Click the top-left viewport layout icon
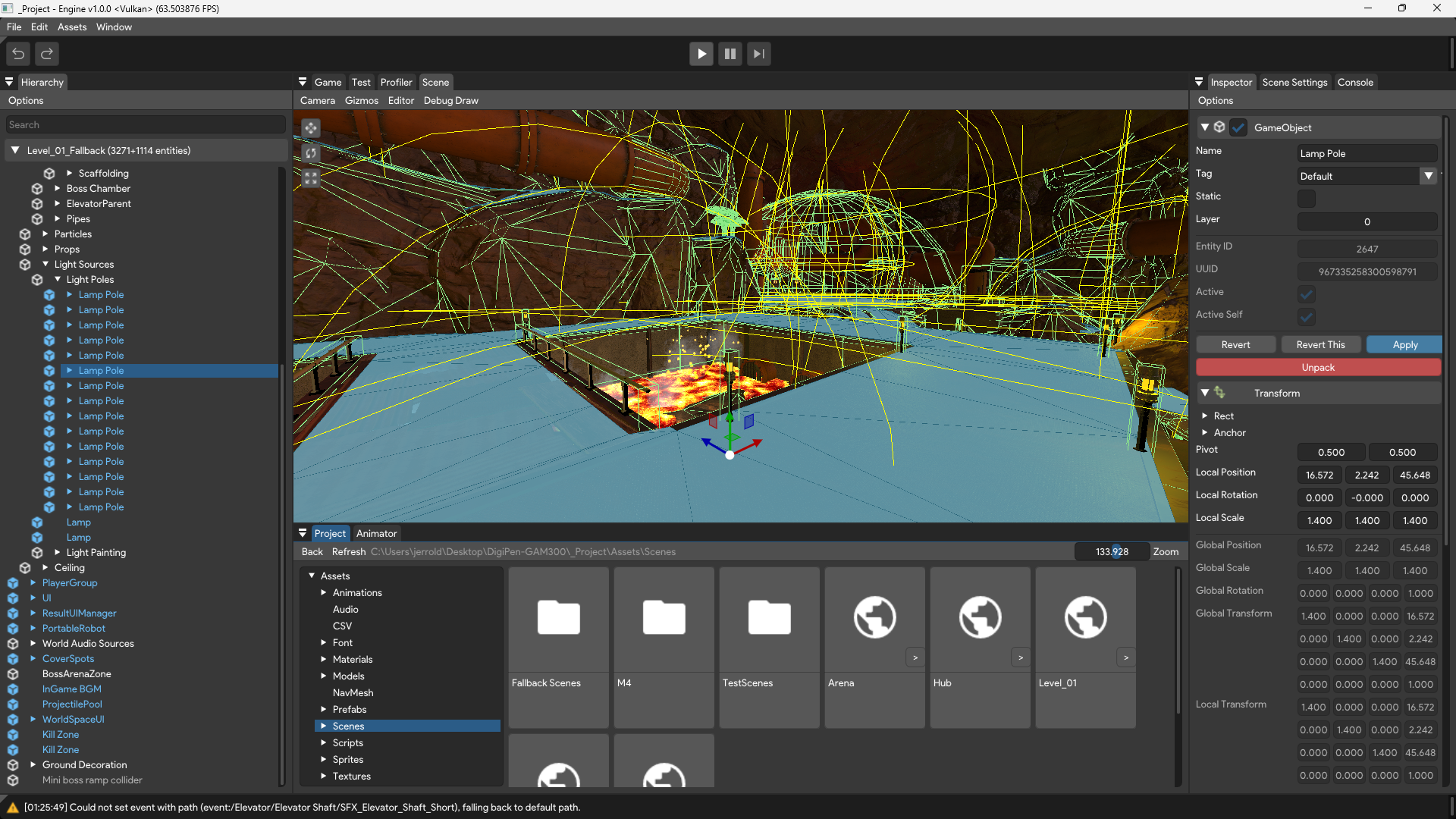Viewport: 1456px width, 819px height. click(310, 127)
